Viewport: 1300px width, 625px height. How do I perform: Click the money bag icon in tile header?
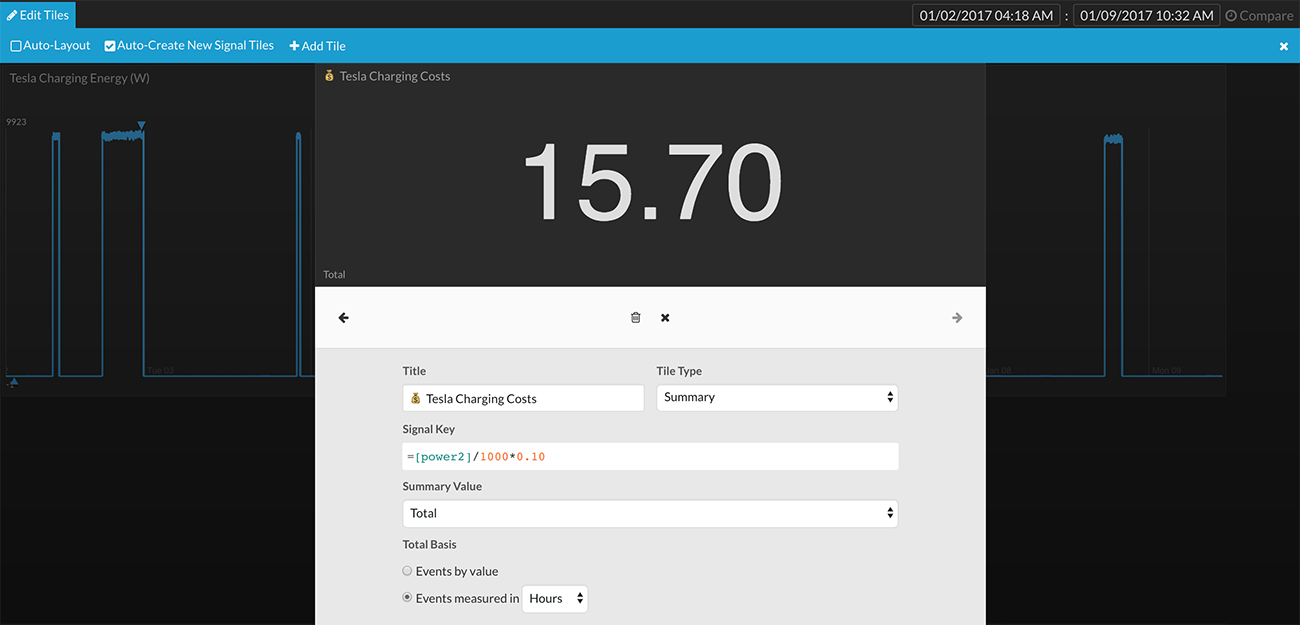(329, 76)
